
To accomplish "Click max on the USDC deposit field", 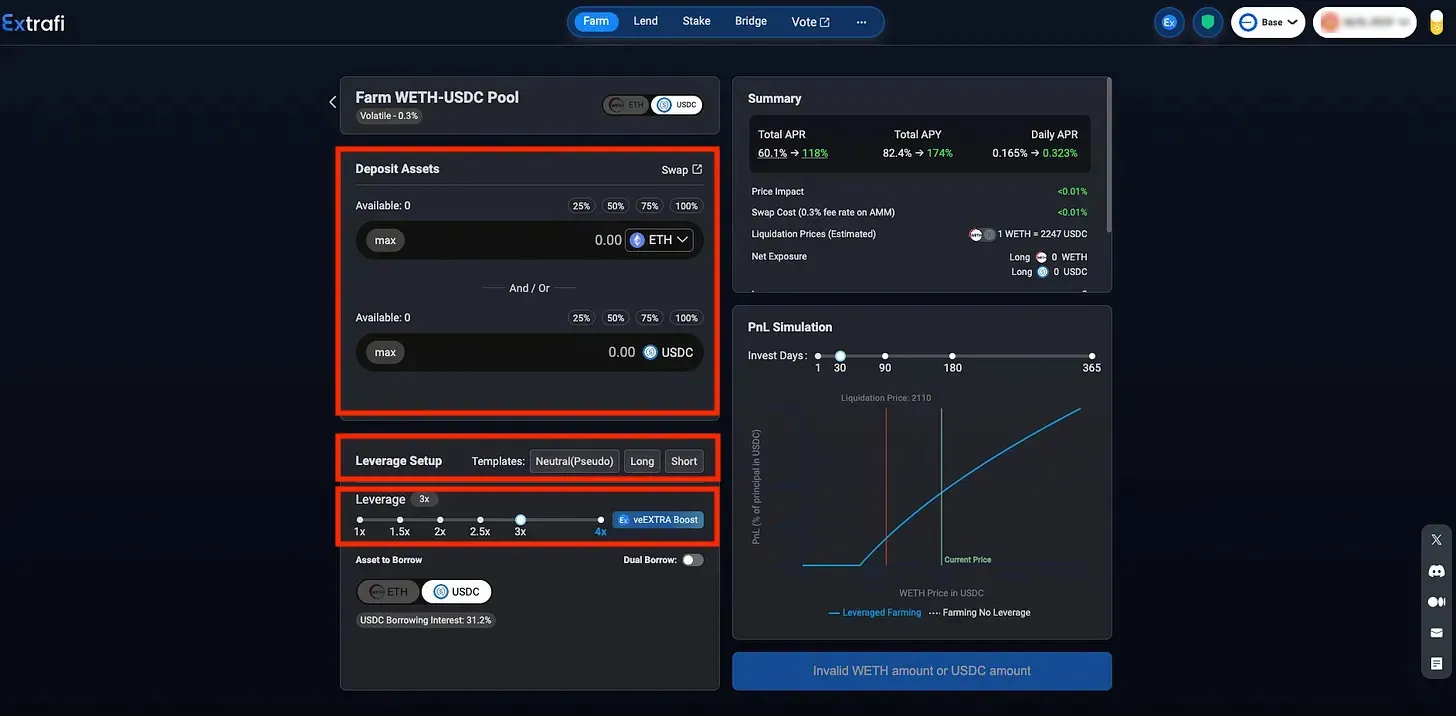I will (385, 352).
